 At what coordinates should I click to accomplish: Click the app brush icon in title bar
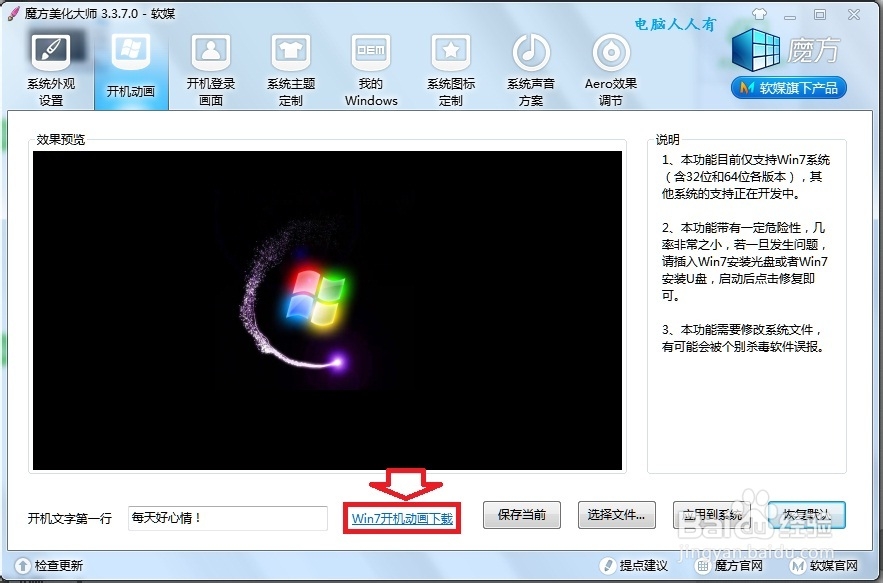pyautogui.click(x=12, y=14)
